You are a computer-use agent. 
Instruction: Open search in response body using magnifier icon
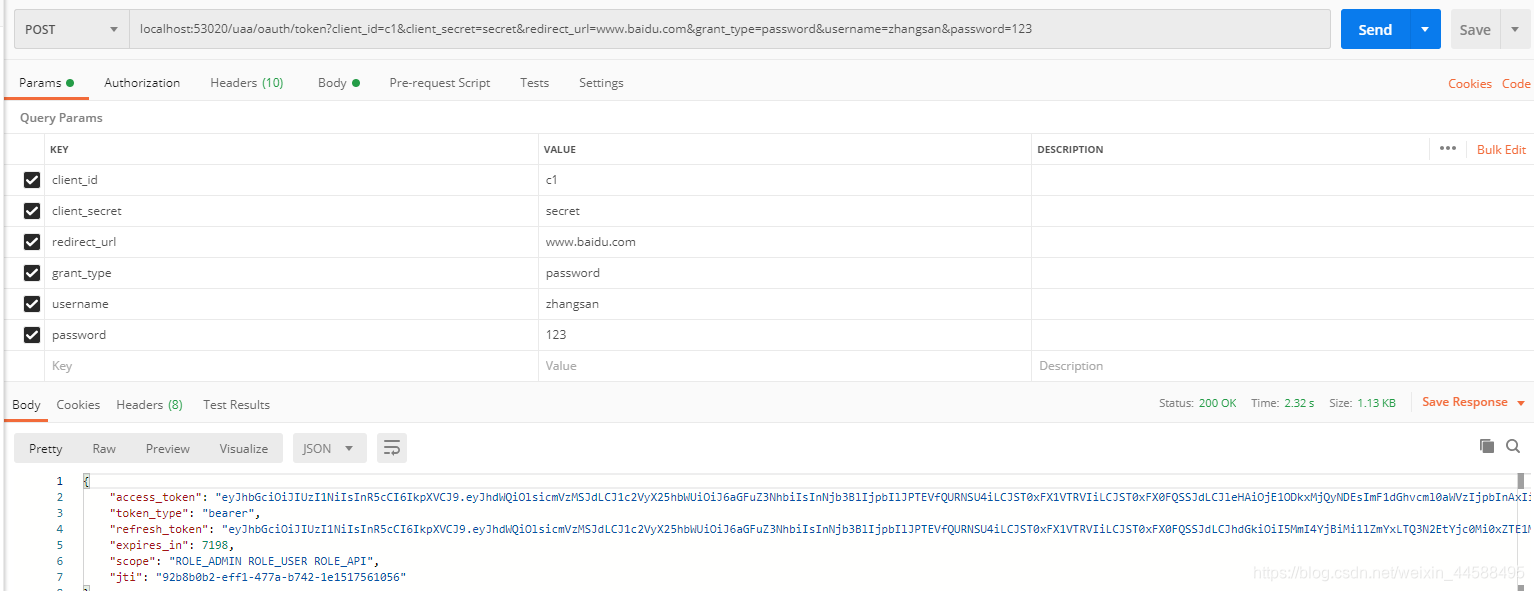(x=1513, y=446)
